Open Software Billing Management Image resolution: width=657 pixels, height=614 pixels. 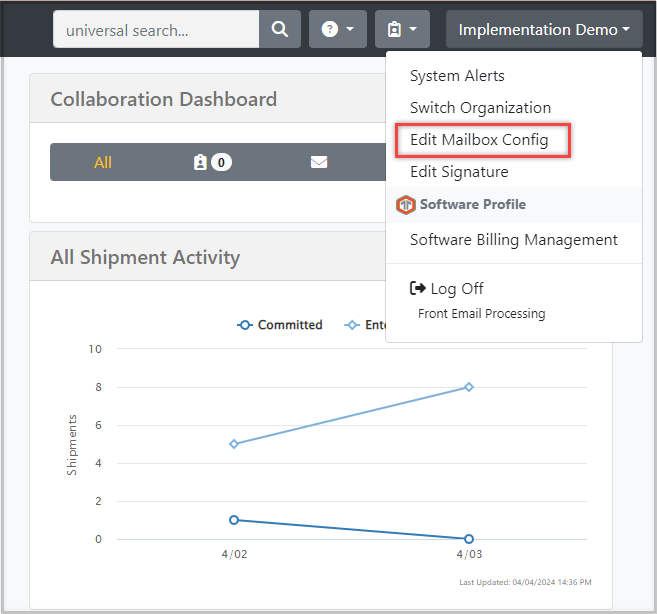click(x=513, y=240)
